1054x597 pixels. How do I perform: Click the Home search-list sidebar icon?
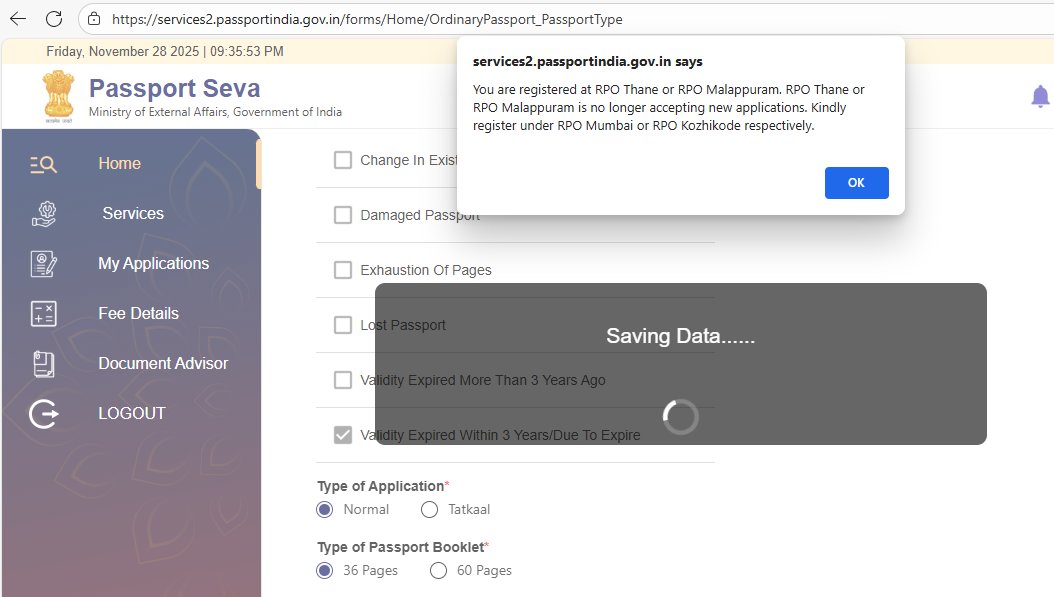[x=43, y=163]
